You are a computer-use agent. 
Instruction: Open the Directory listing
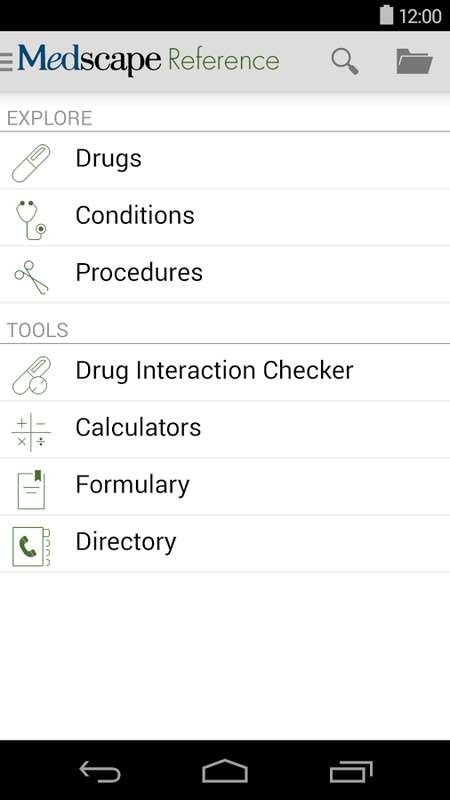(225, 544)
